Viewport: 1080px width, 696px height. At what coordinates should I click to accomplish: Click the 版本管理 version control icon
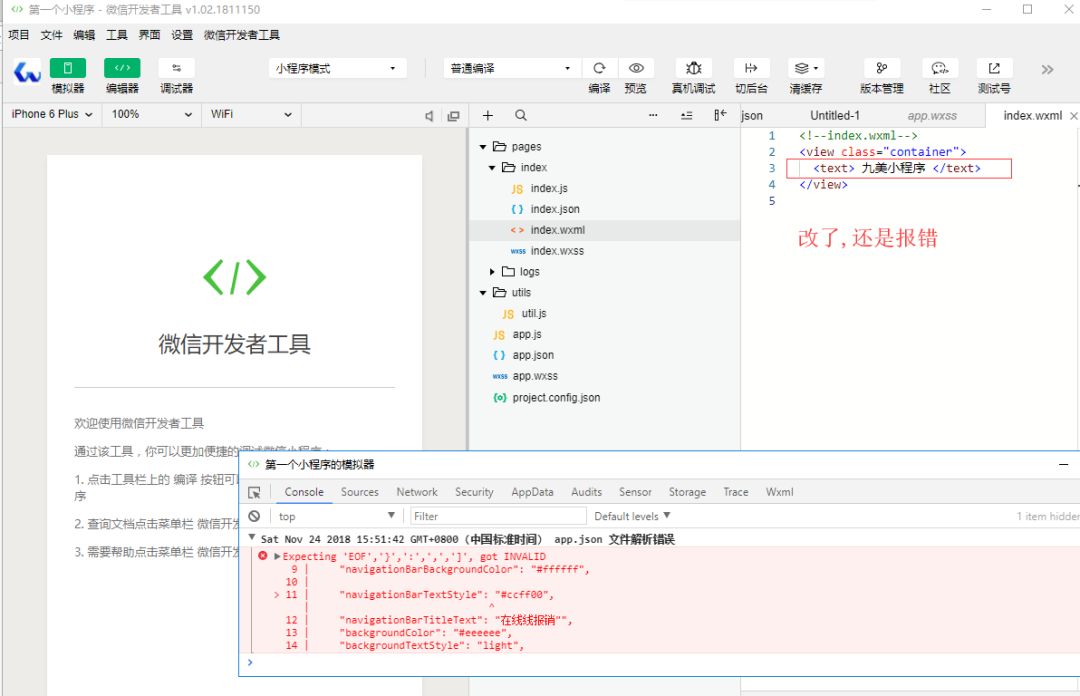(x=882, y=68)
